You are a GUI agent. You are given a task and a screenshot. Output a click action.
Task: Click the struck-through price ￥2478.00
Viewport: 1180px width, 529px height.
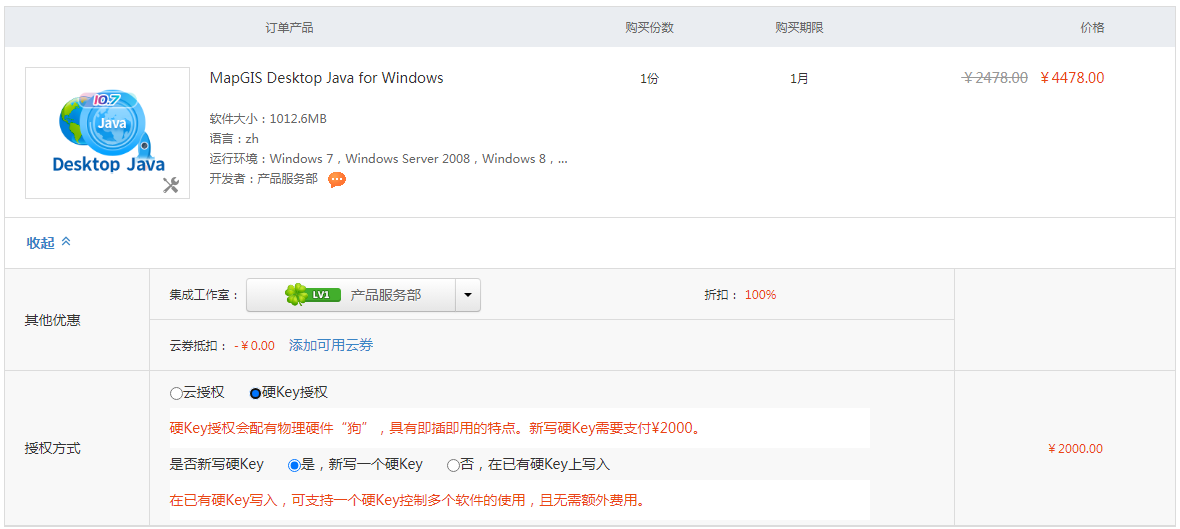tap(995, 78)
